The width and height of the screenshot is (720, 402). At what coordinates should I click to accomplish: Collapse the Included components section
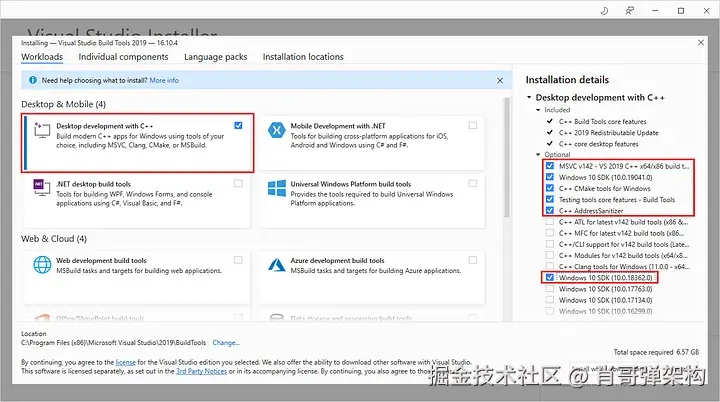click(x=538, y=110)
